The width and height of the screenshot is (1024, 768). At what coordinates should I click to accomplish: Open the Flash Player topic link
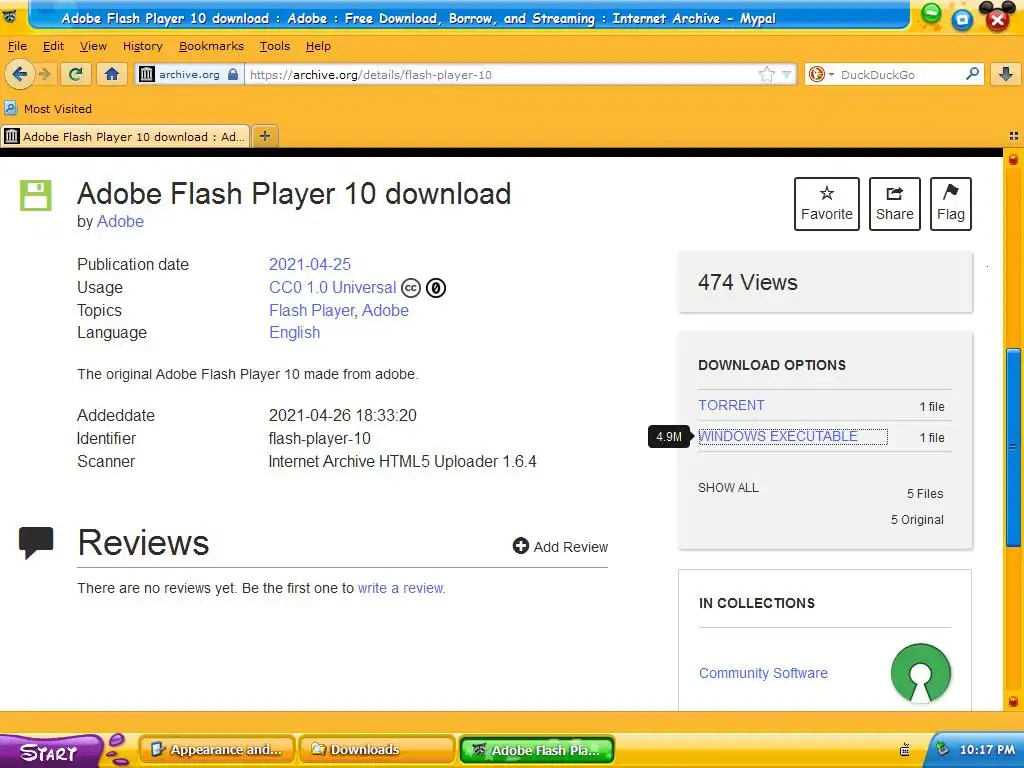(312, 310)
